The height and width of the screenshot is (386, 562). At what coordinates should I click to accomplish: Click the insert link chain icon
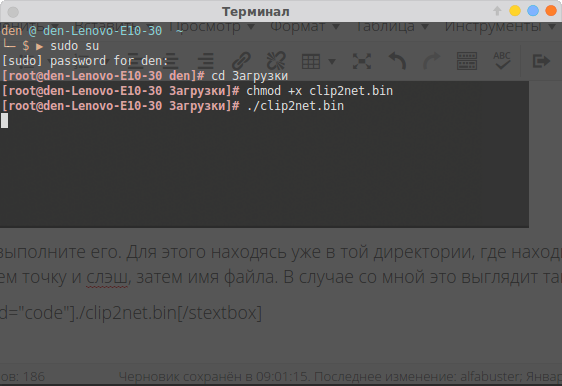(241, 61)
